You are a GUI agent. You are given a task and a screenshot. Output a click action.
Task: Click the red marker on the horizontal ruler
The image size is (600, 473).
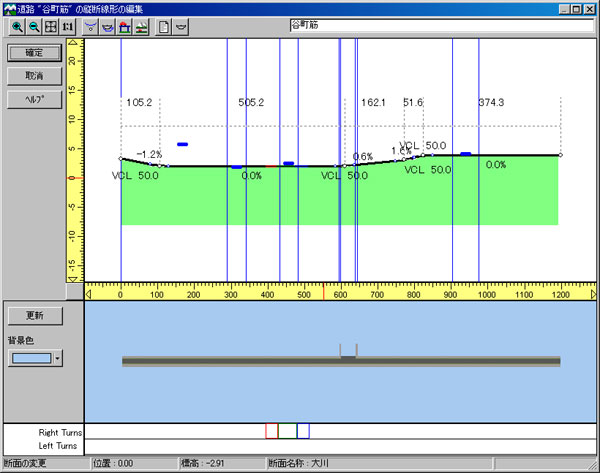pos(323,291)
